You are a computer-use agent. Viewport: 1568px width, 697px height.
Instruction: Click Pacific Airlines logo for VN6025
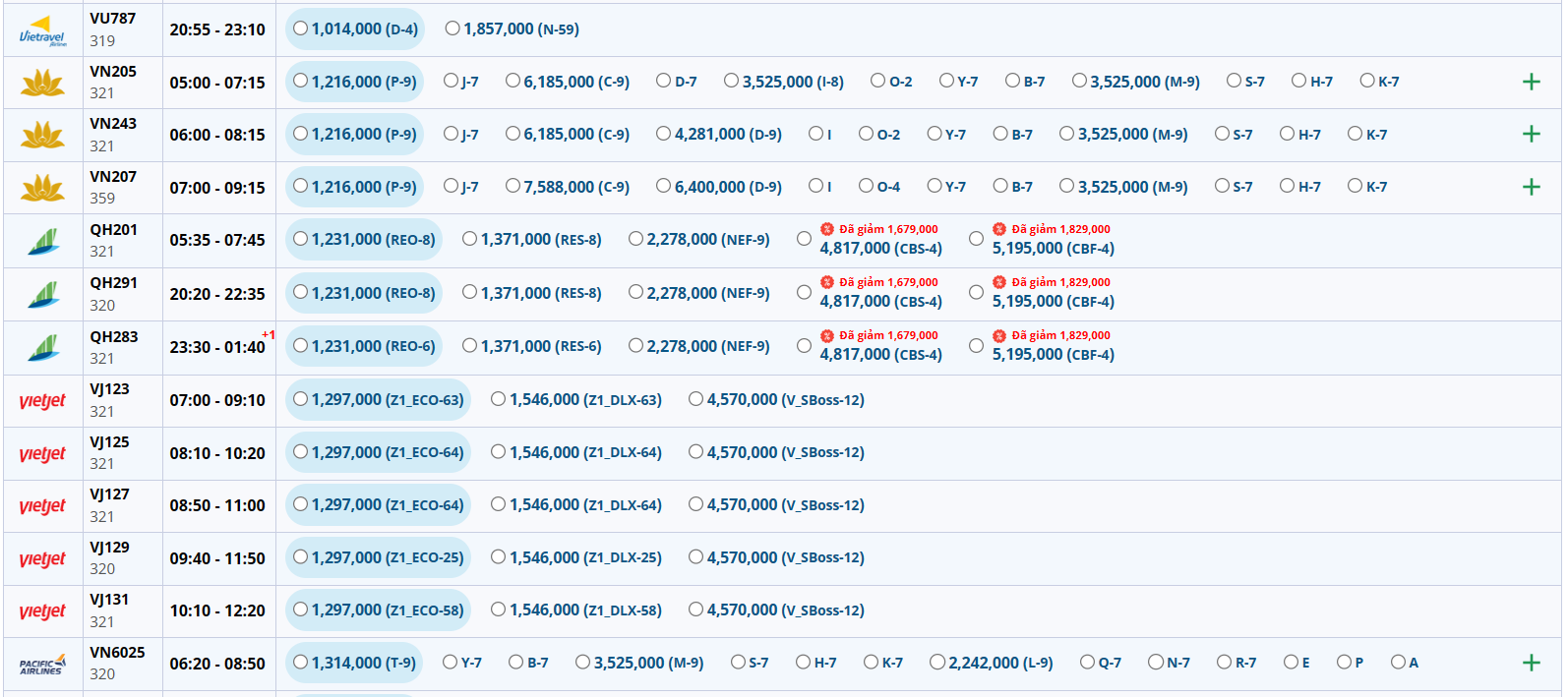coord(43,665)
